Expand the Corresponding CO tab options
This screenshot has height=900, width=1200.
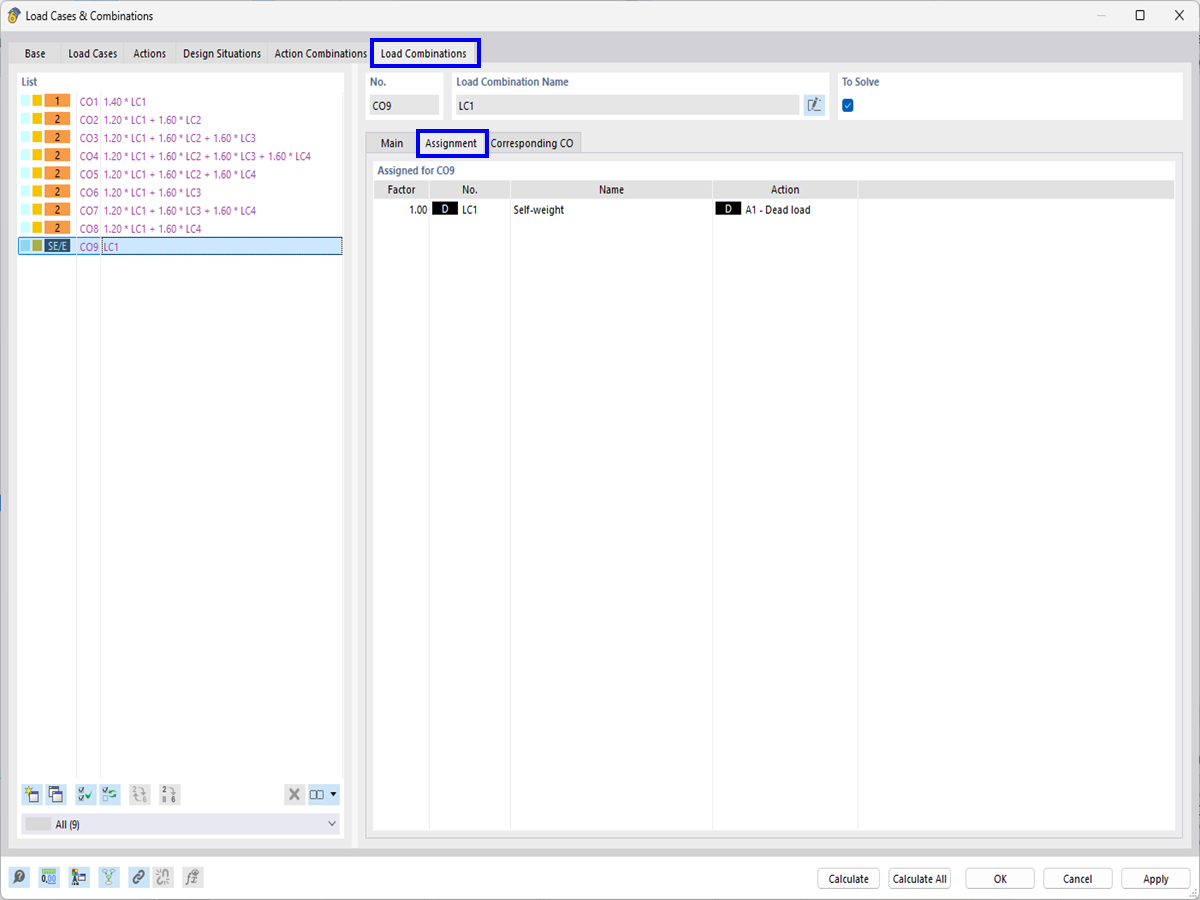point(533,143)
